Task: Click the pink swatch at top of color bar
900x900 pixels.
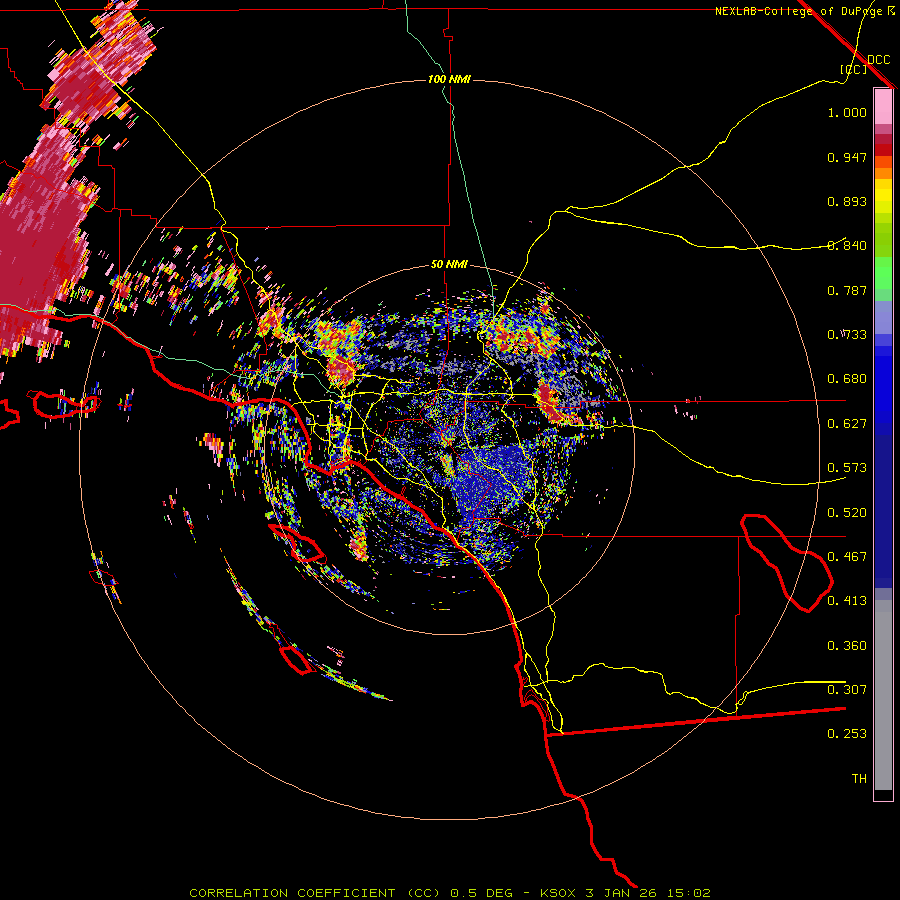Action: (883, 107)
